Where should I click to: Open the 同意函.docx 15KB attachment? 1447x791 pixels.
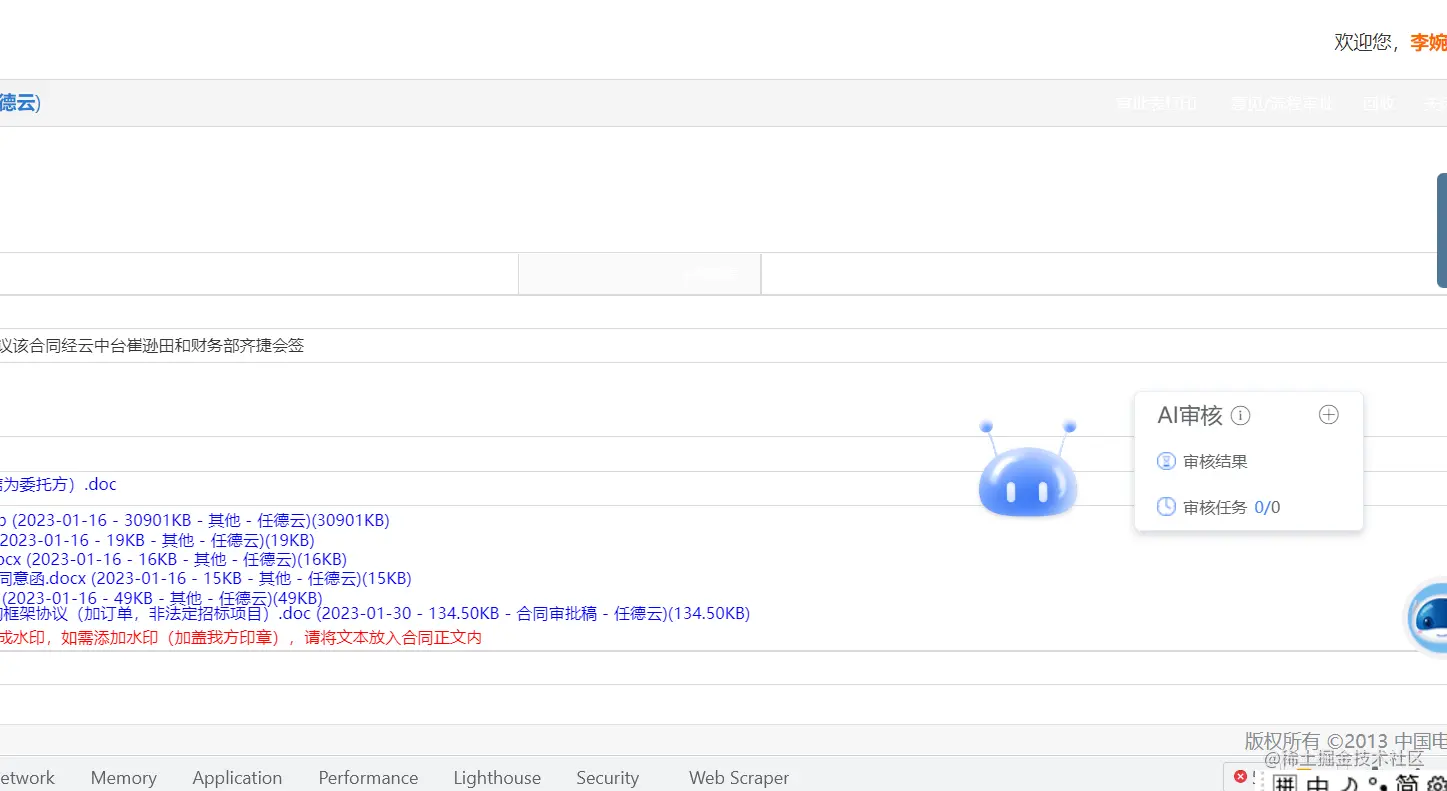[x=206, y=578]
